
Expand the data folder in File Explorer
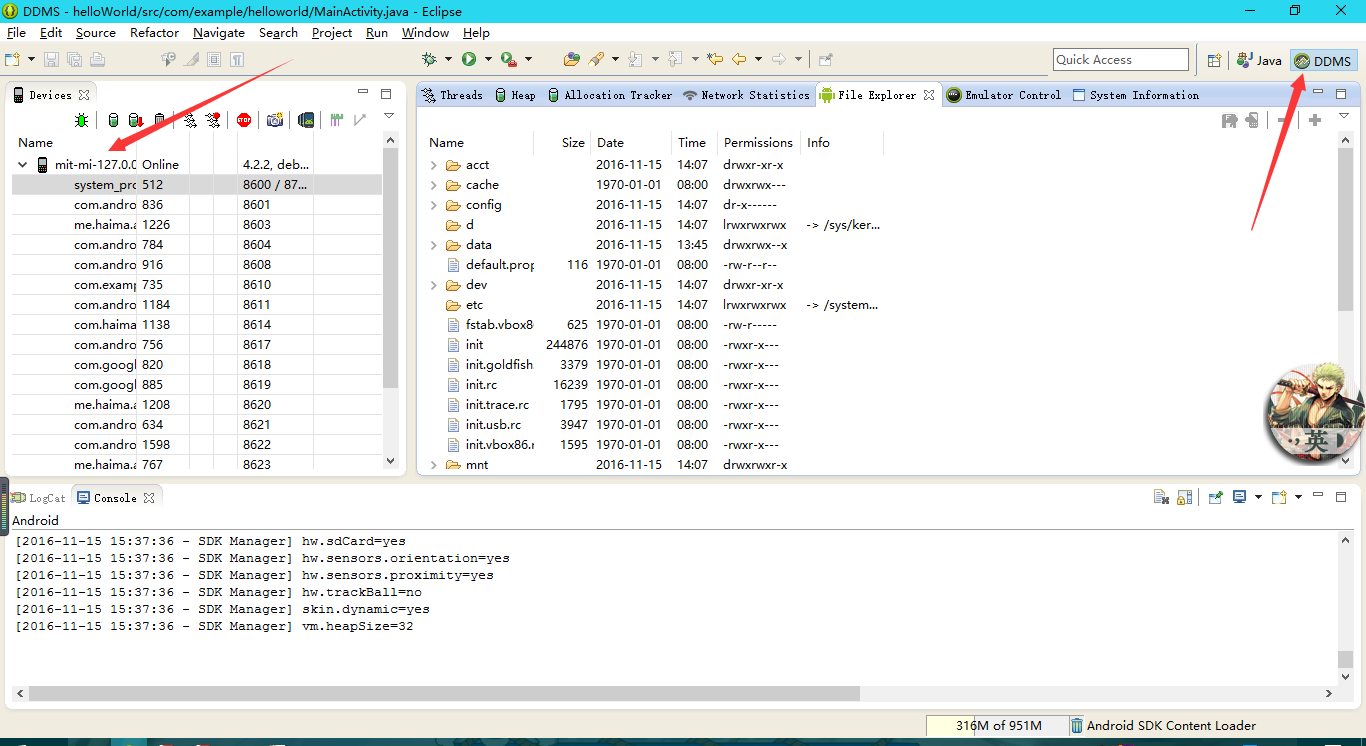pyautogui.click(x=434, y=245)
